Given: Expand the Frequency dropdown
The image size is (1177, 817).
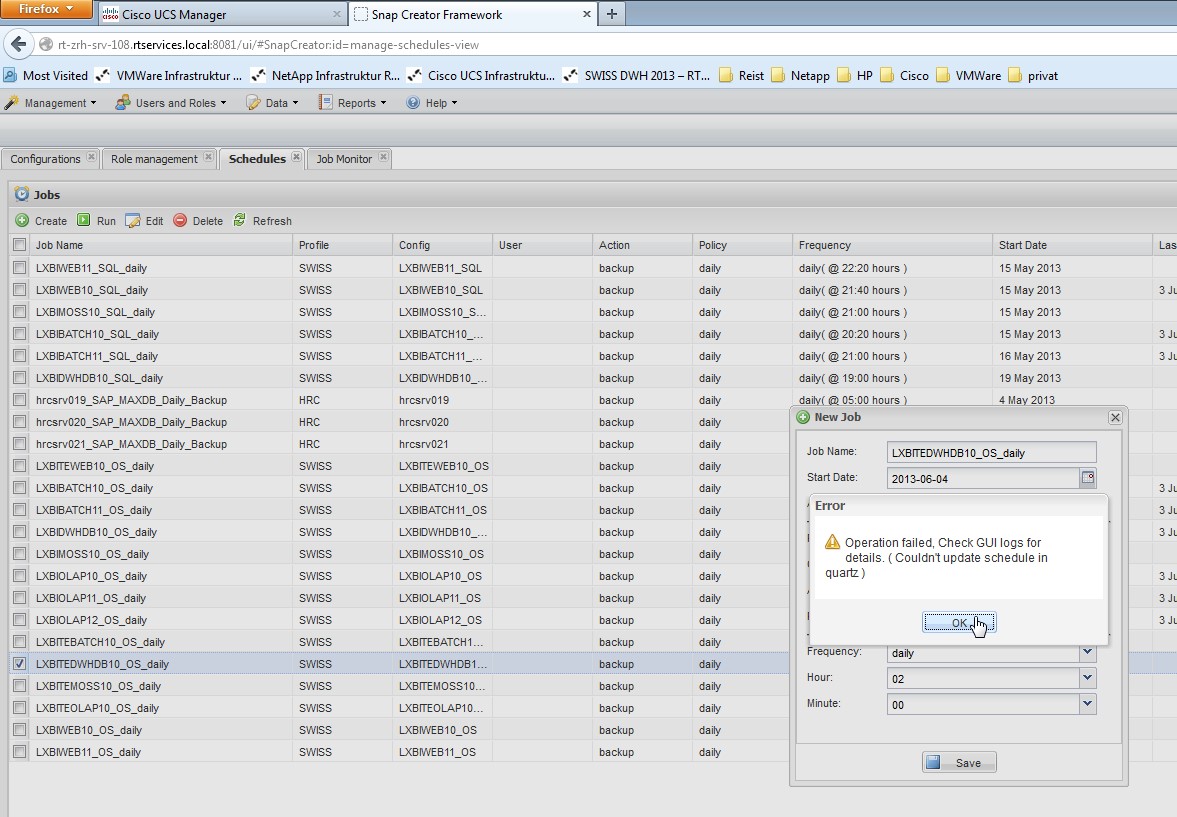Looking at the screenshot, I should point(1087,653).
